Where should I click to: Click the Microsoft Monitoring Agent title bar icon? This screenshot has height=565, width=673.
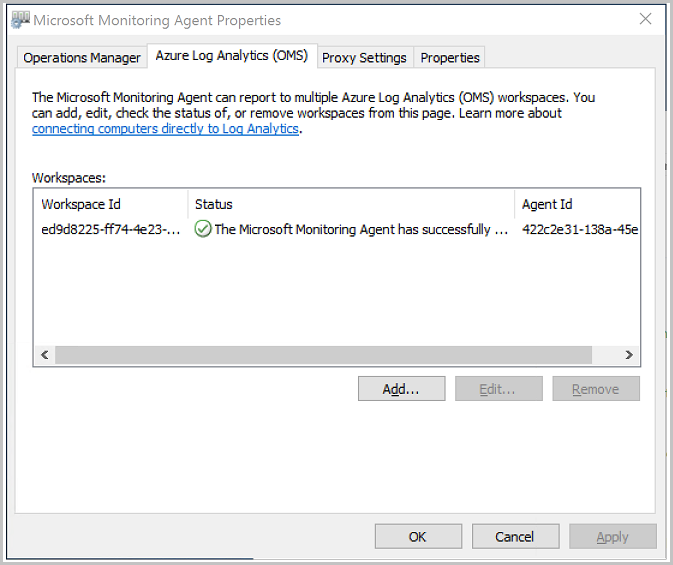(20, 20)
